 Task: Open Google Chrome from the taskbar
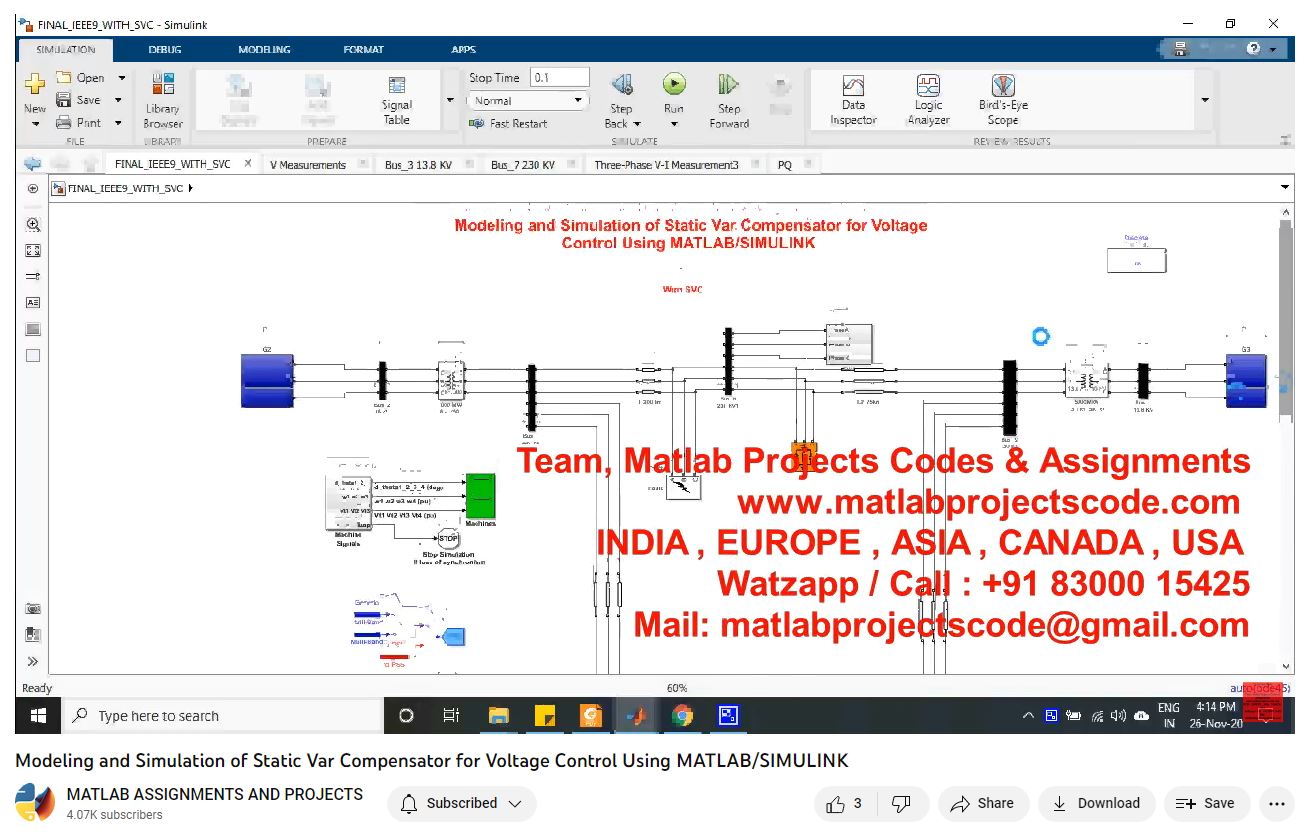[x=683, y=716]
